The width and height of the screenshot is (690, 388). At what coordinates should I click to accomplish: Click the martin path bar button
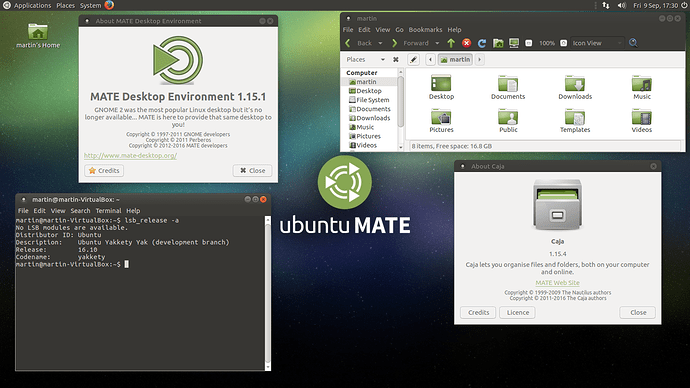[455, 59]
